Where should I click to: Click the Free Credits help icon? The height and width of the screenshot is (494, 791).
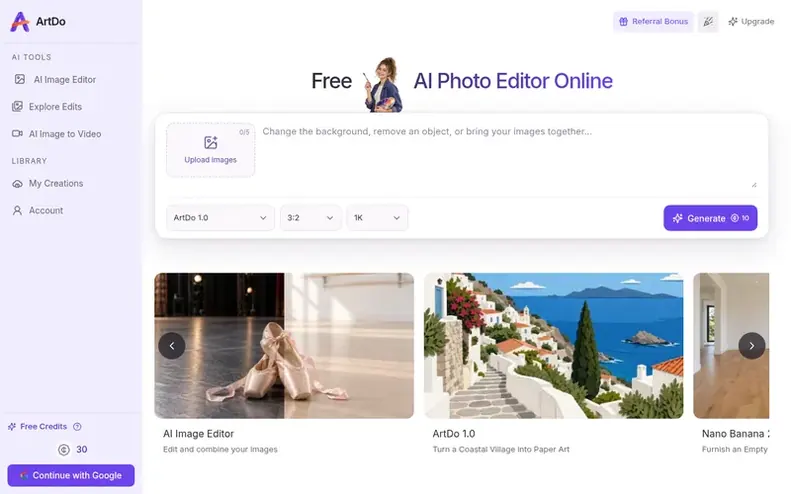[x=77, y=427]
